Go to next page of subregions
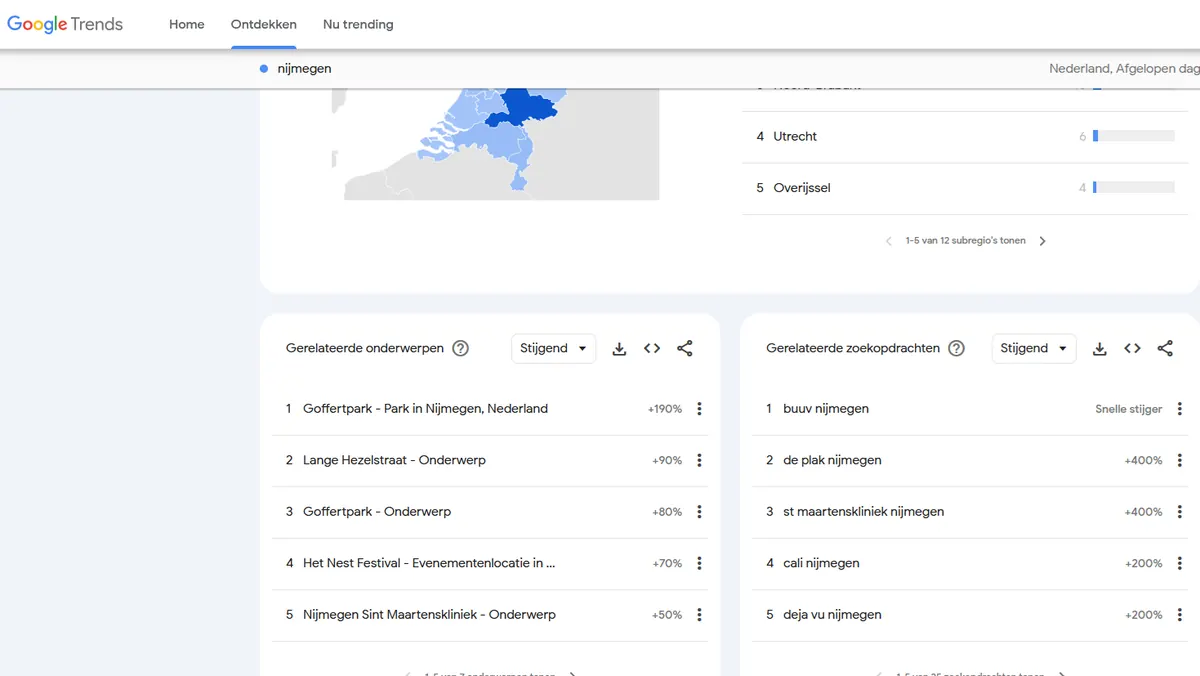The height and width of the screenshot is (676, 1200). pos(1043,241)
